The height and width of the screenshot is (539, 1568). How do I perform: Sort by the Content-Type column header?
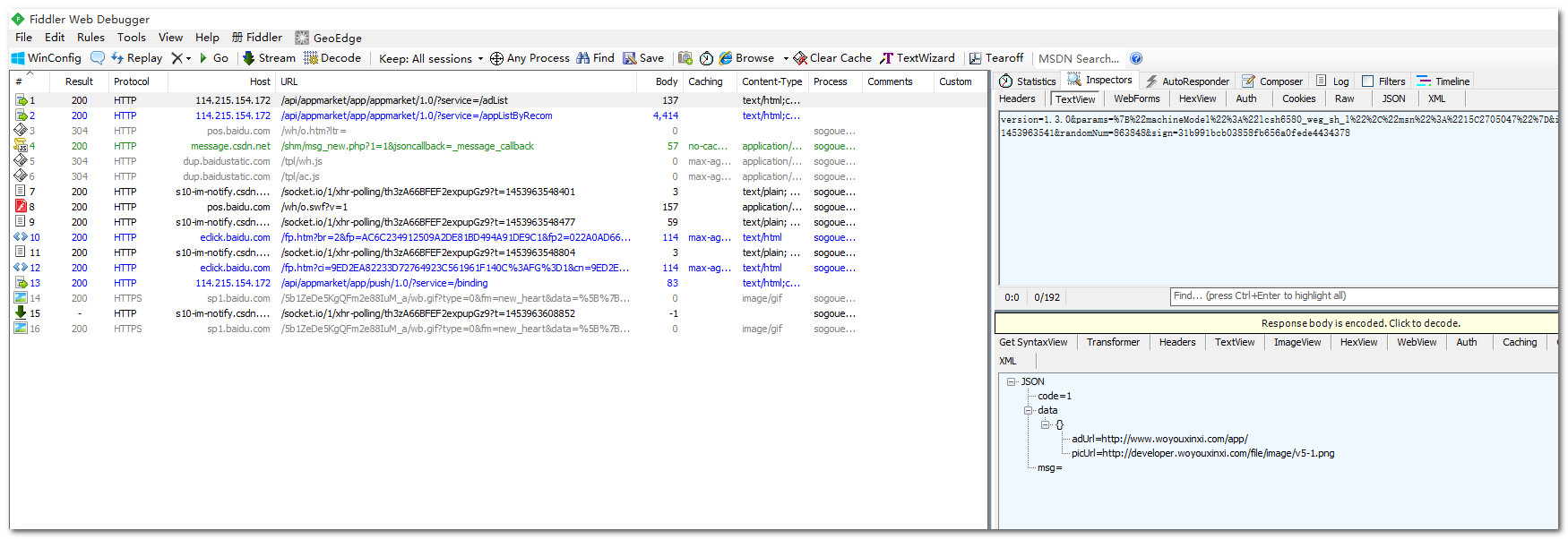[x=771, y=81]
